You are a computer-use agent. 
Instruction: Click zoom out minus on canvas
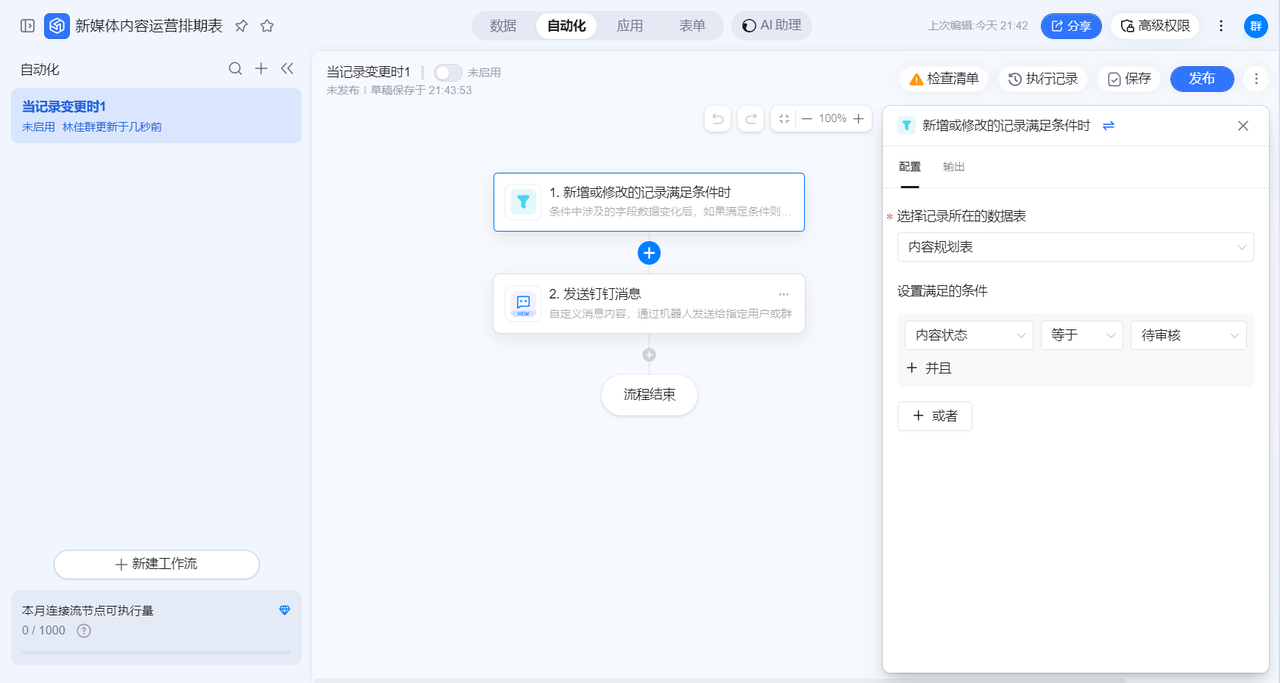click(807, 119)
